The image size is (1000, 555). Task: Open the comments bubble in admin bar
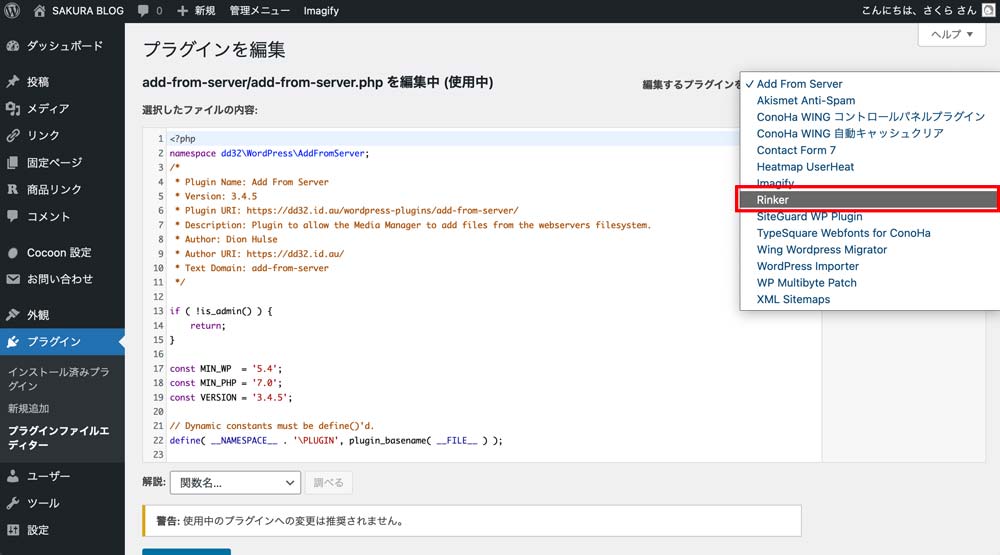click(143, 11)
